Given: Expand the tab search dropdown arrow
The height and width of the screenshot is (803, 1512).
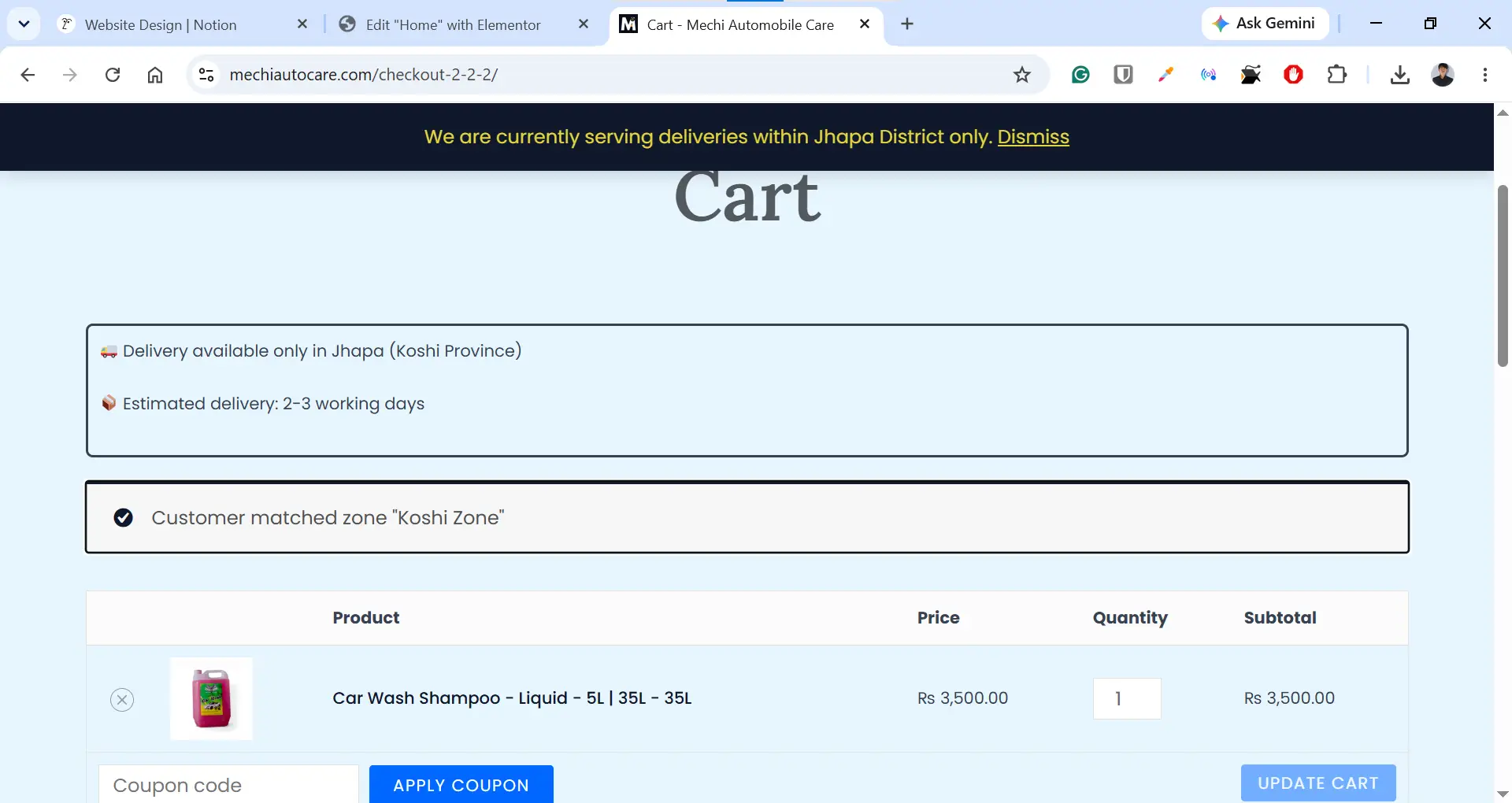Looking at the screenshot, I should pyautogui.click(x=24, y=24).
